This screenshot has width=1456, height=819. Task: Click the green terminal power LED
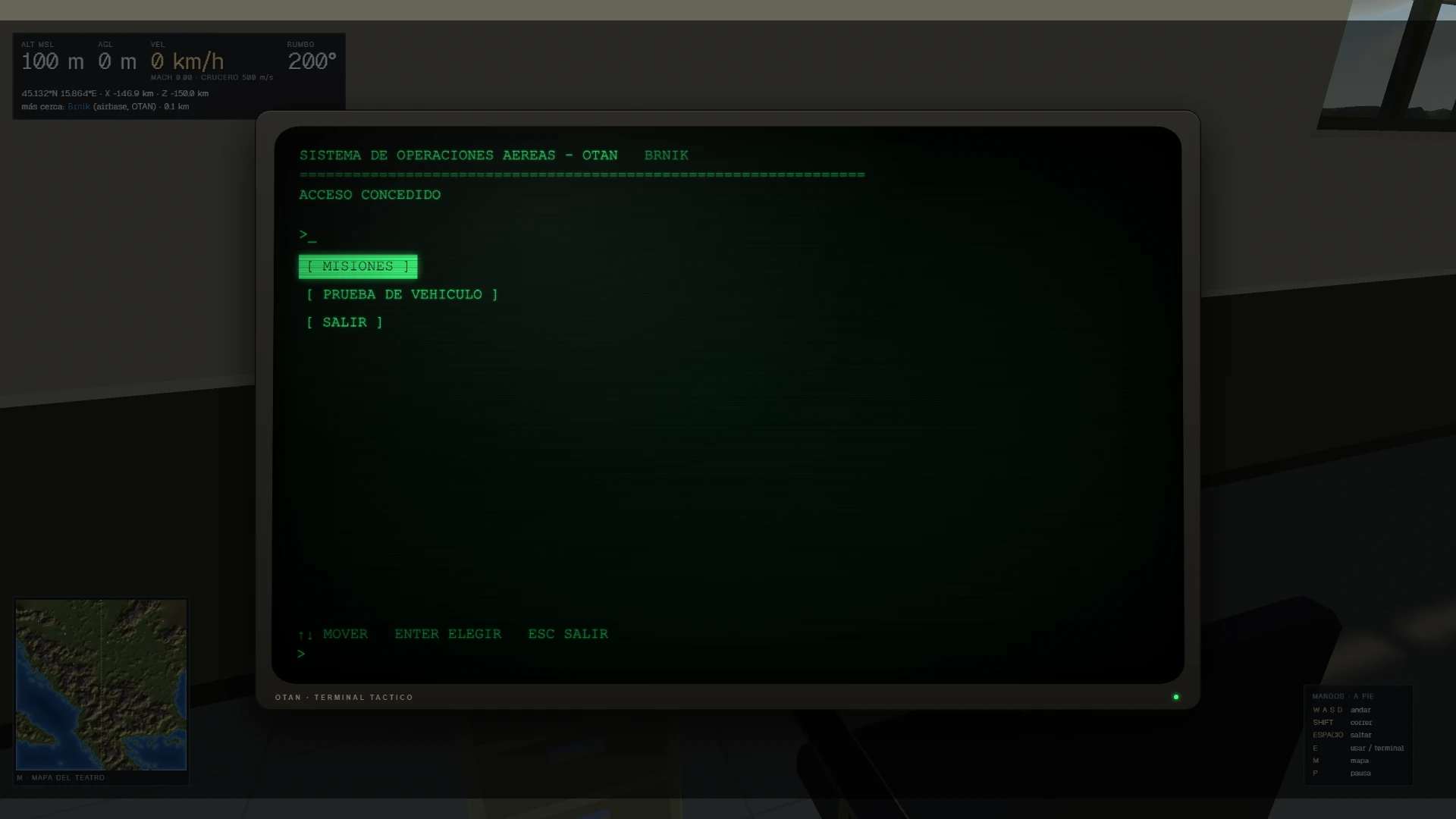pos(1176,697)
